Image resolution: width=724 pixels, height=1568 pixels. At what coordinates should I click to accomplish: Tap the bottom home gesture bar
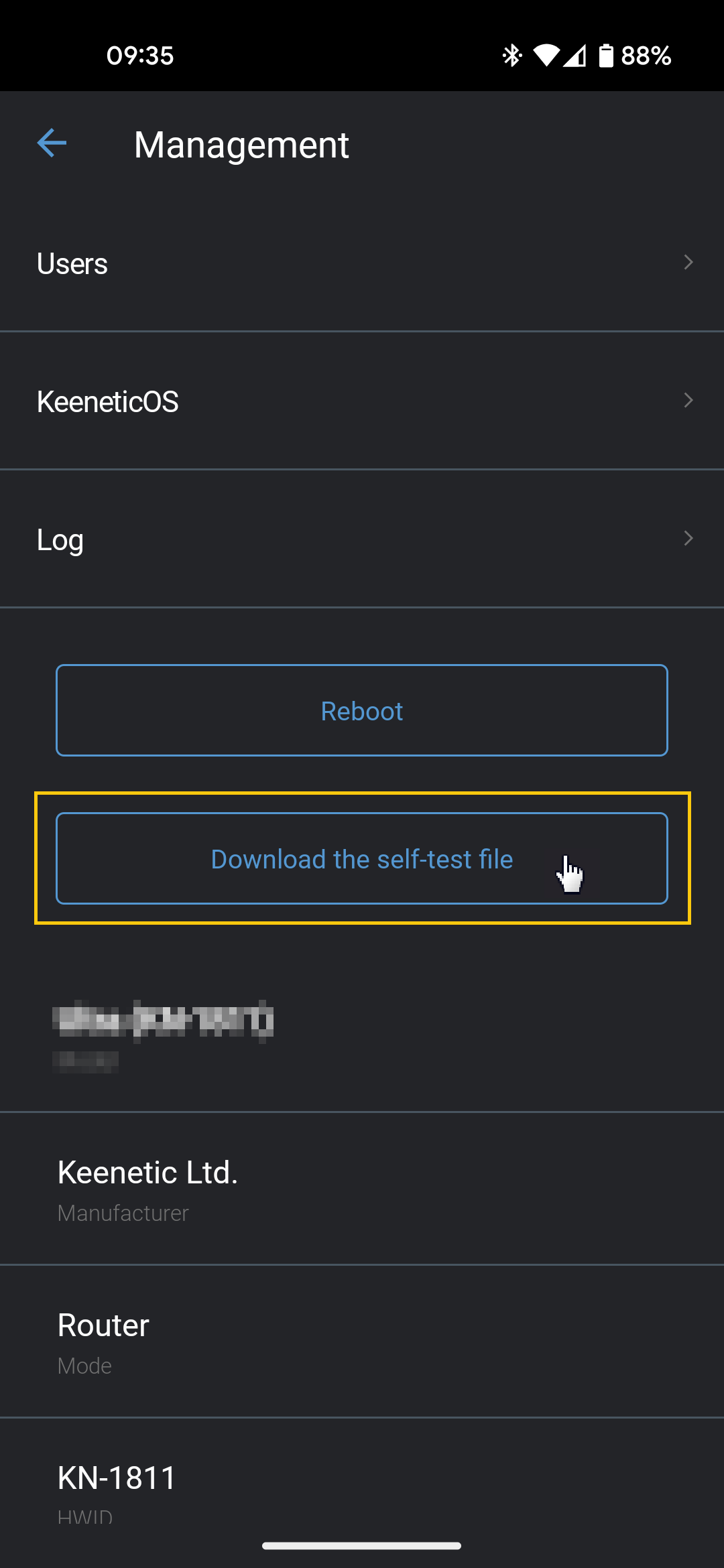click(x=362, y=1546)
